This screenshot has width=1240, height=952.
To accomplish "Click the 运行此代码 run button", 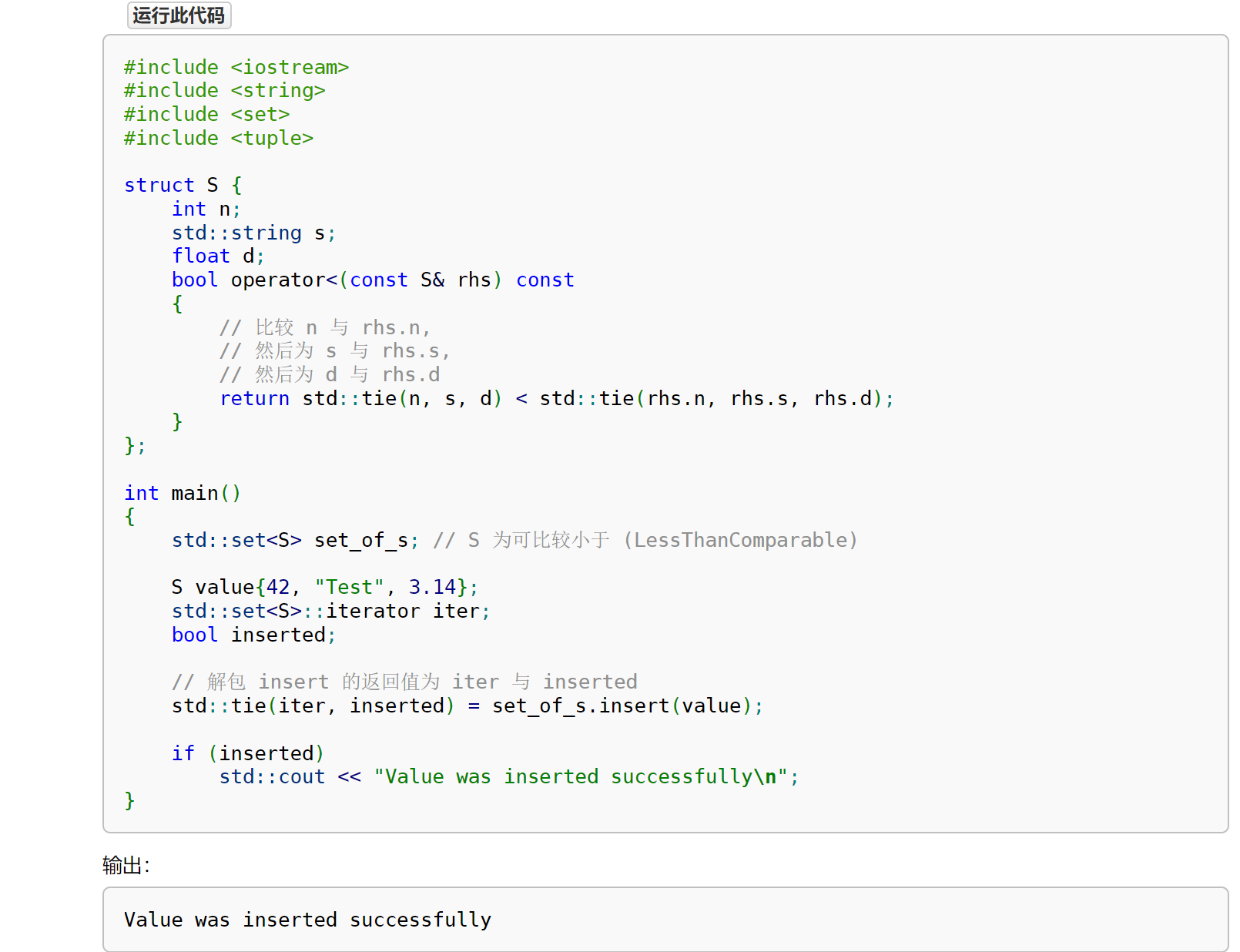I will point(179,15).
